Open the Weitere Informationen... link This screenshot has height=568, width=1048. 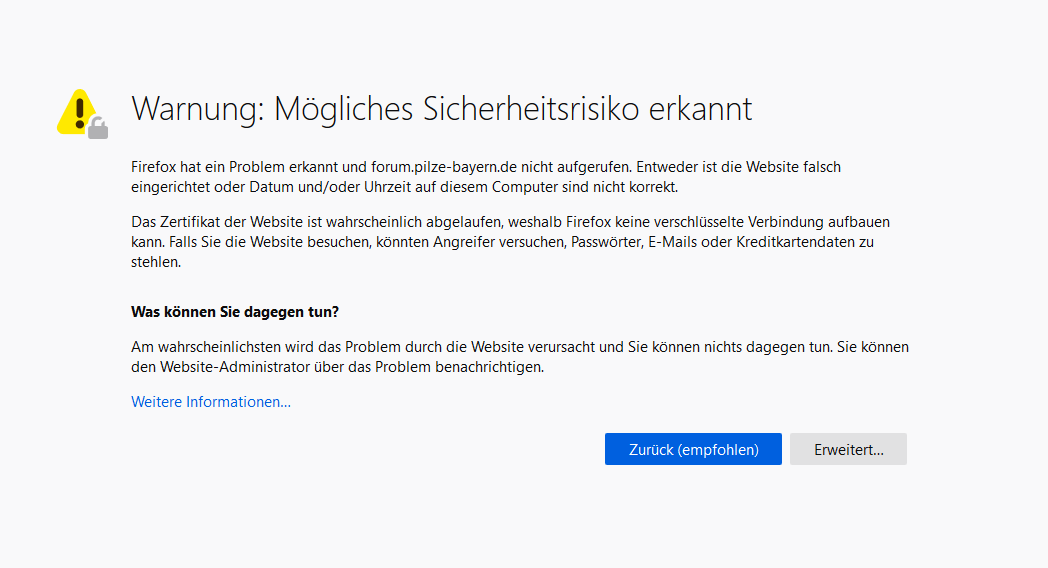click(211, 402)
